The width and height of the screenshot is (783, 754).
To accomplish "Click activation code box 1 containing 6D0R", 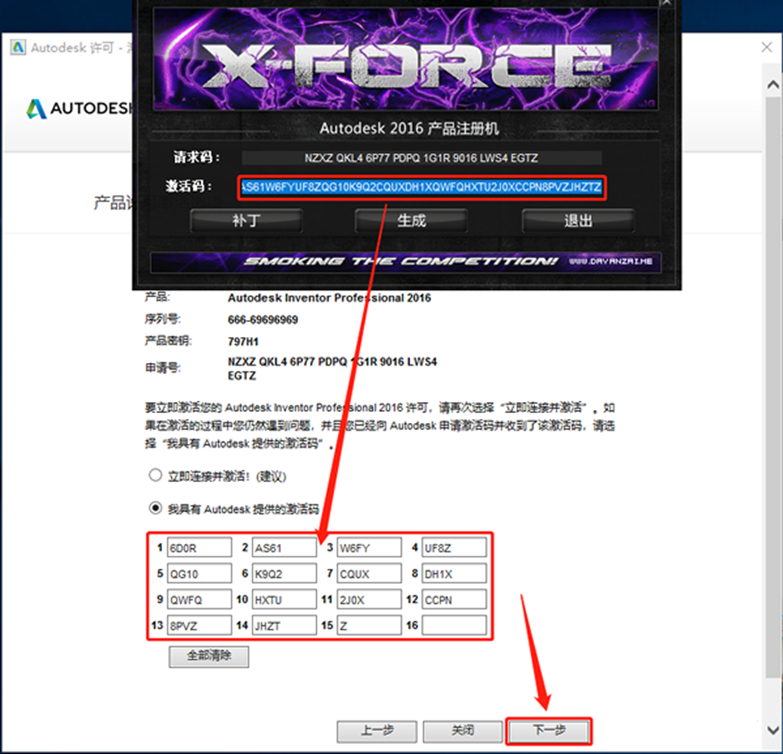I will [x=199, y=547].
